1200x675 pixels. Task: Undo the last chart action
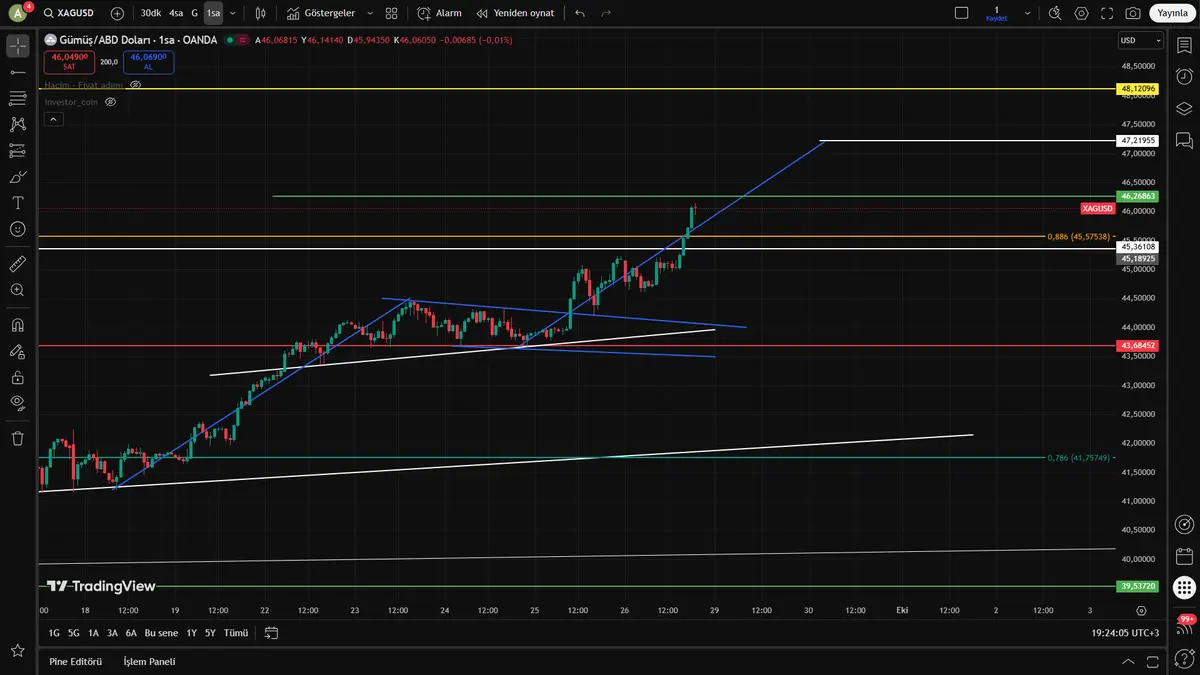point(580,13)
